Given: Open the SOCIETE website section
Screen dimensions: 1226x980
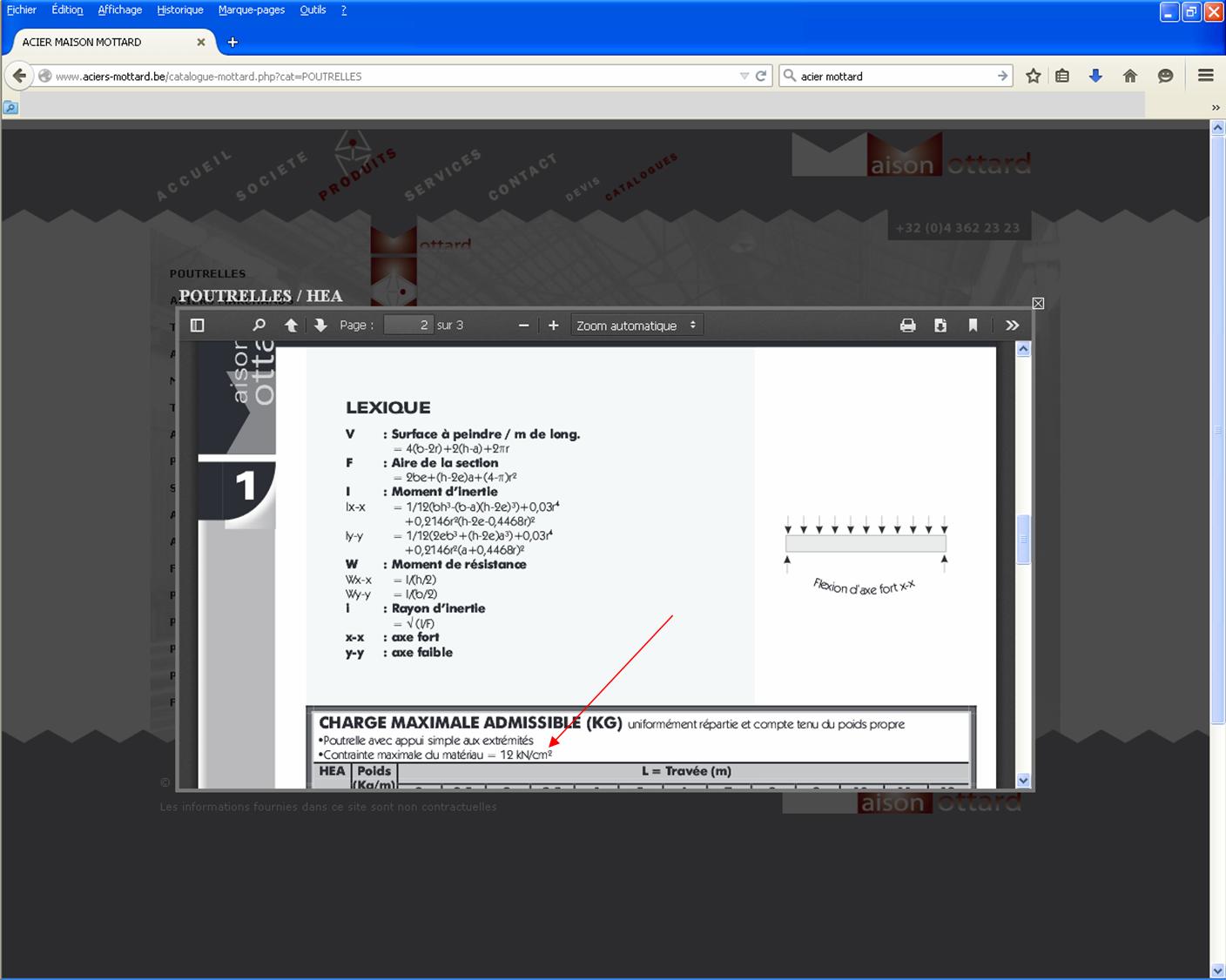Looking at the screenshot, I should click(x=273, y=176).
